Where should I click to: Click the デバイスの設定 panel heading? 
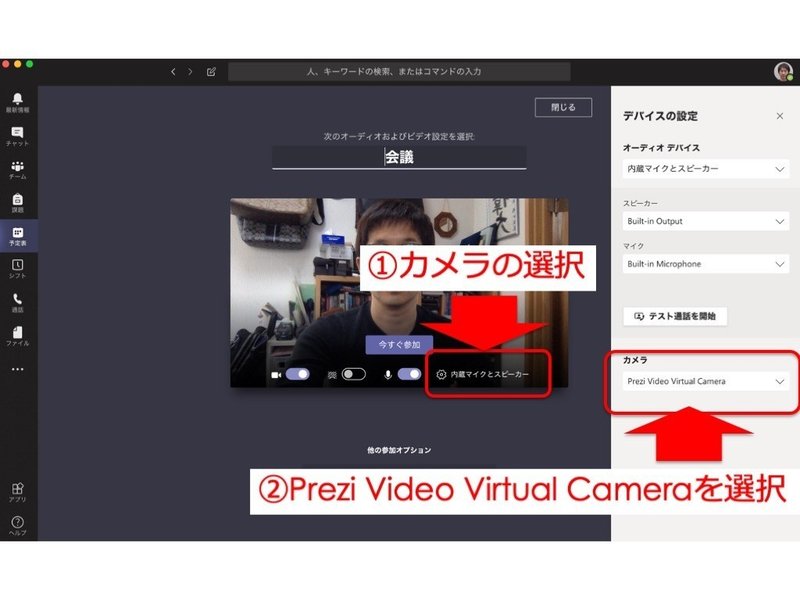click(x=660, y=116)
